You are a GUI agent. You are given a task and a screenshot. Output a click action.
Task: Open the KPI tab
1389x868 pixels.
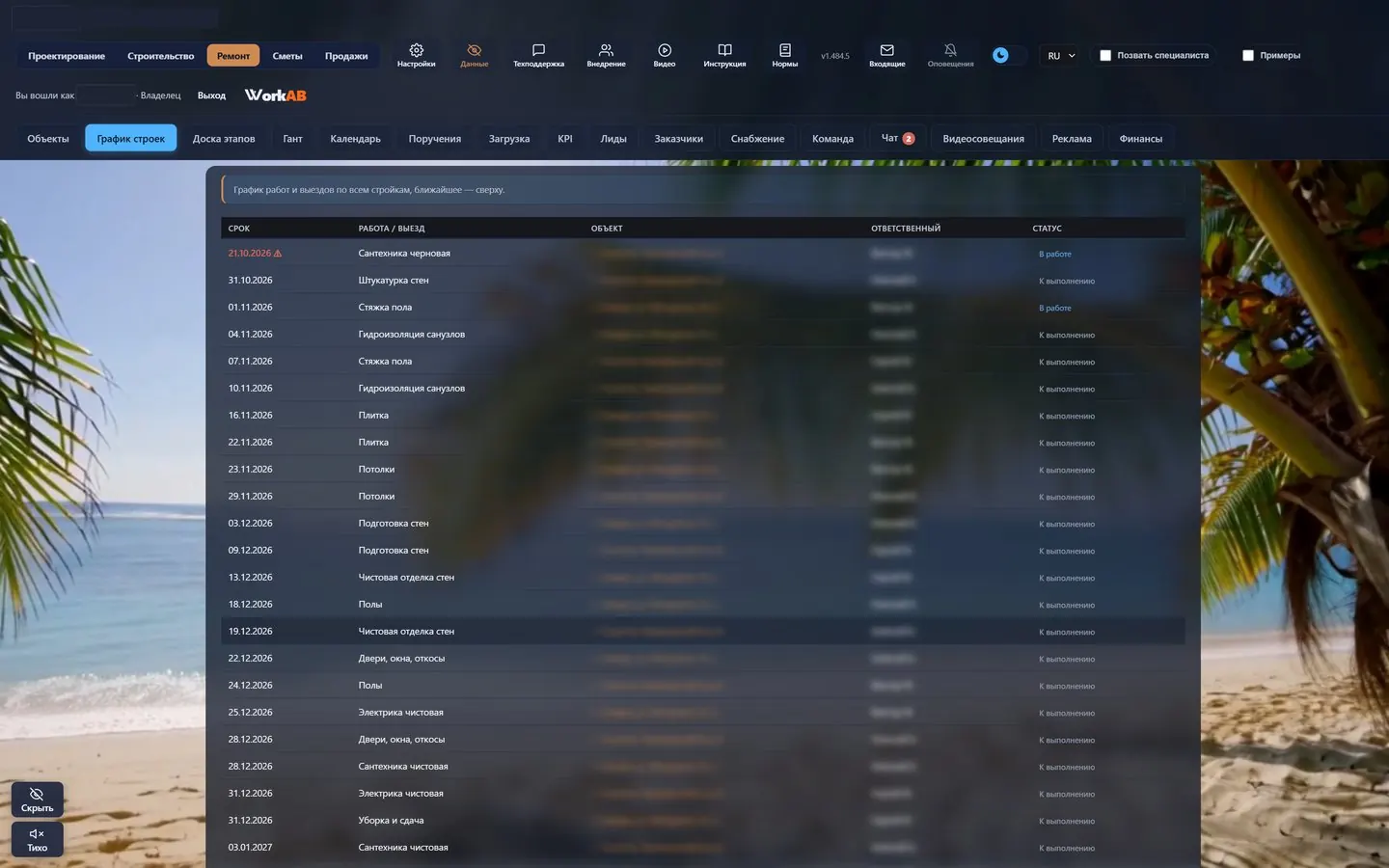click(x=565, y=139)
